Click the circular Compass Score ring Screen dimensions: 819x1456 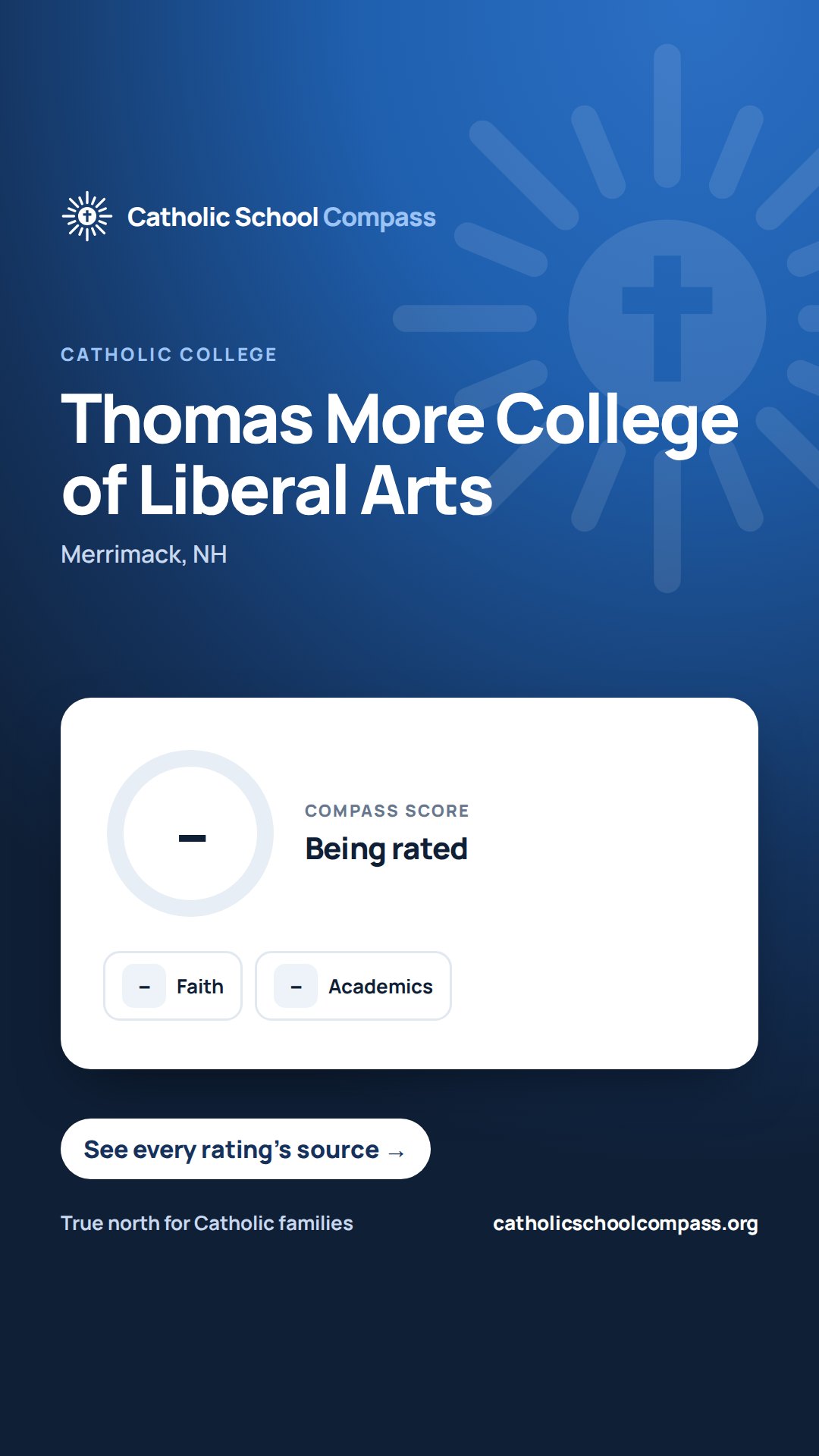pos(190,833)
